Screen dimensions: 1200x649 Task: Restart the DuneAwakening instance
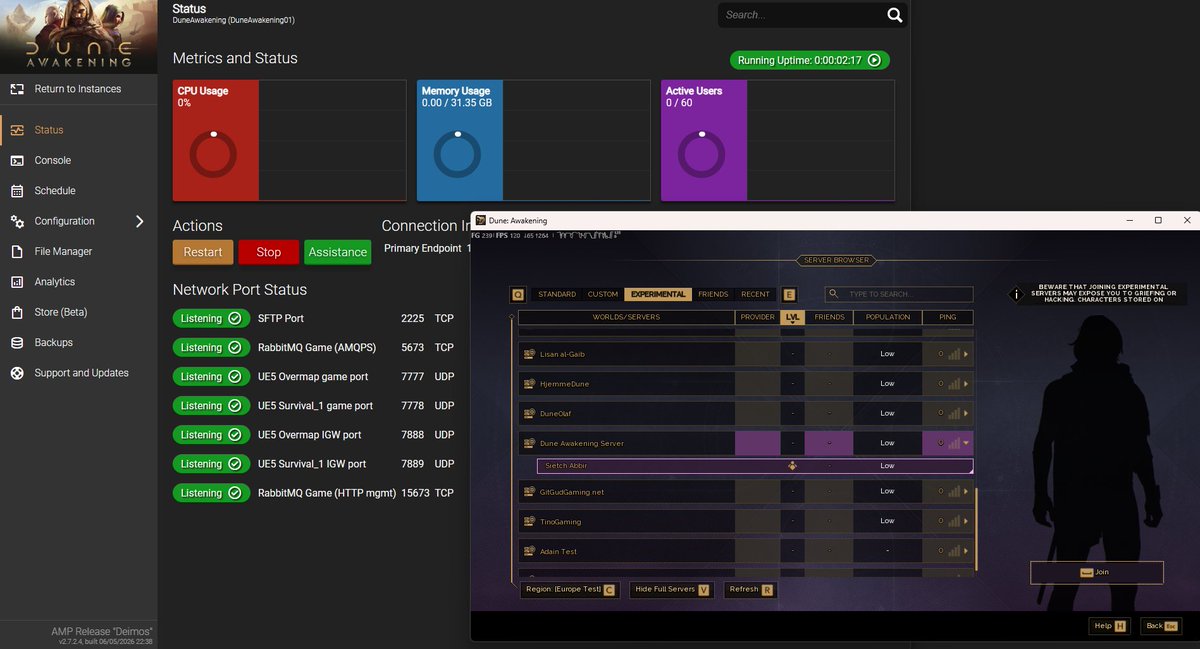[203, 252]
